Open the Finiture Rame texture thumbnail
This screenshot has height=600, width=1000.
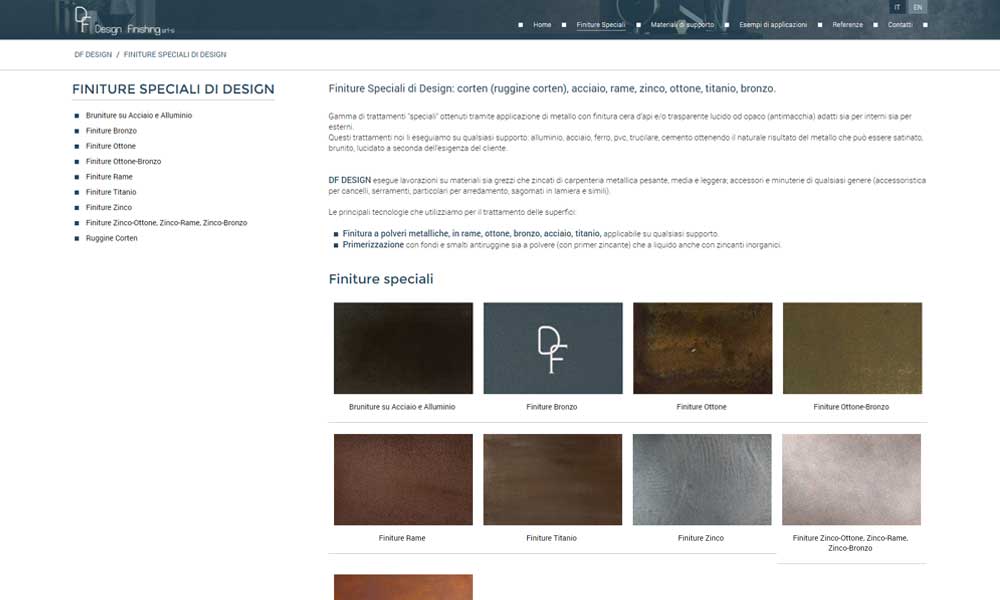pyautogui.click(x=403, y=479)
